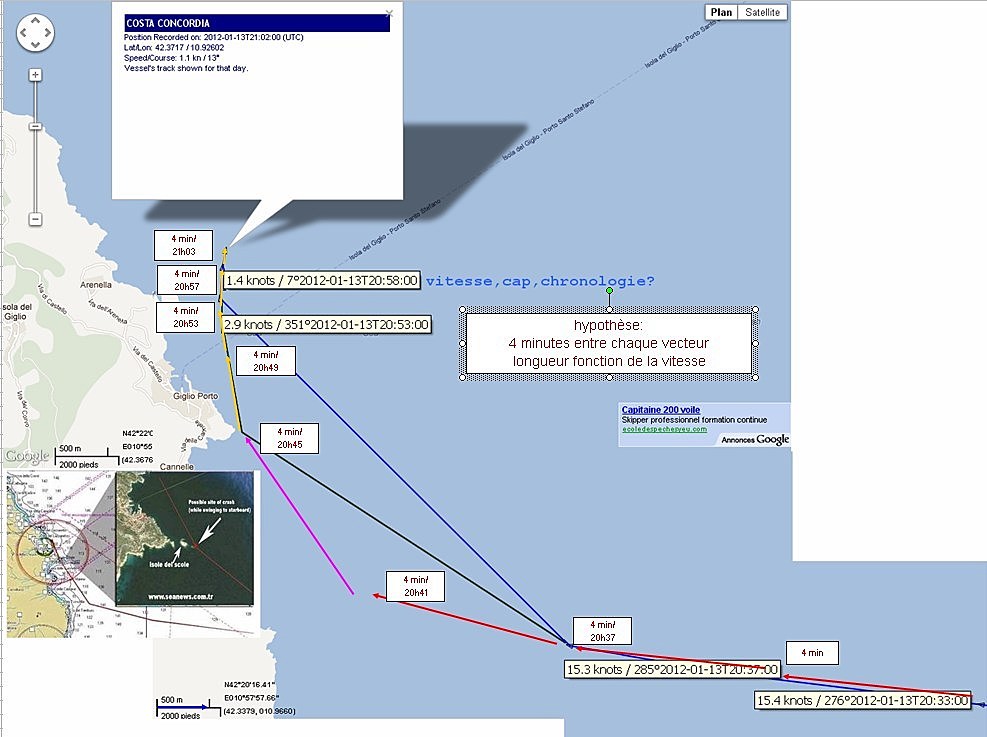Click the Google logo on map
This screenshot has height=737, width=987.
point(27,456)
